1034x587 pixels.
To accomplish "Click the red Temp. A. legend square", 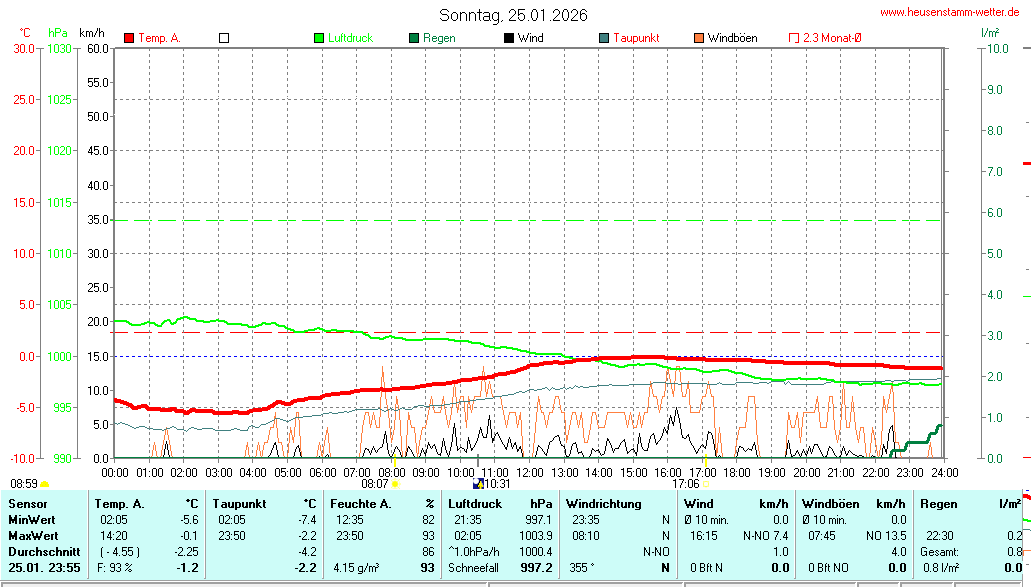I will click(129, 38).
